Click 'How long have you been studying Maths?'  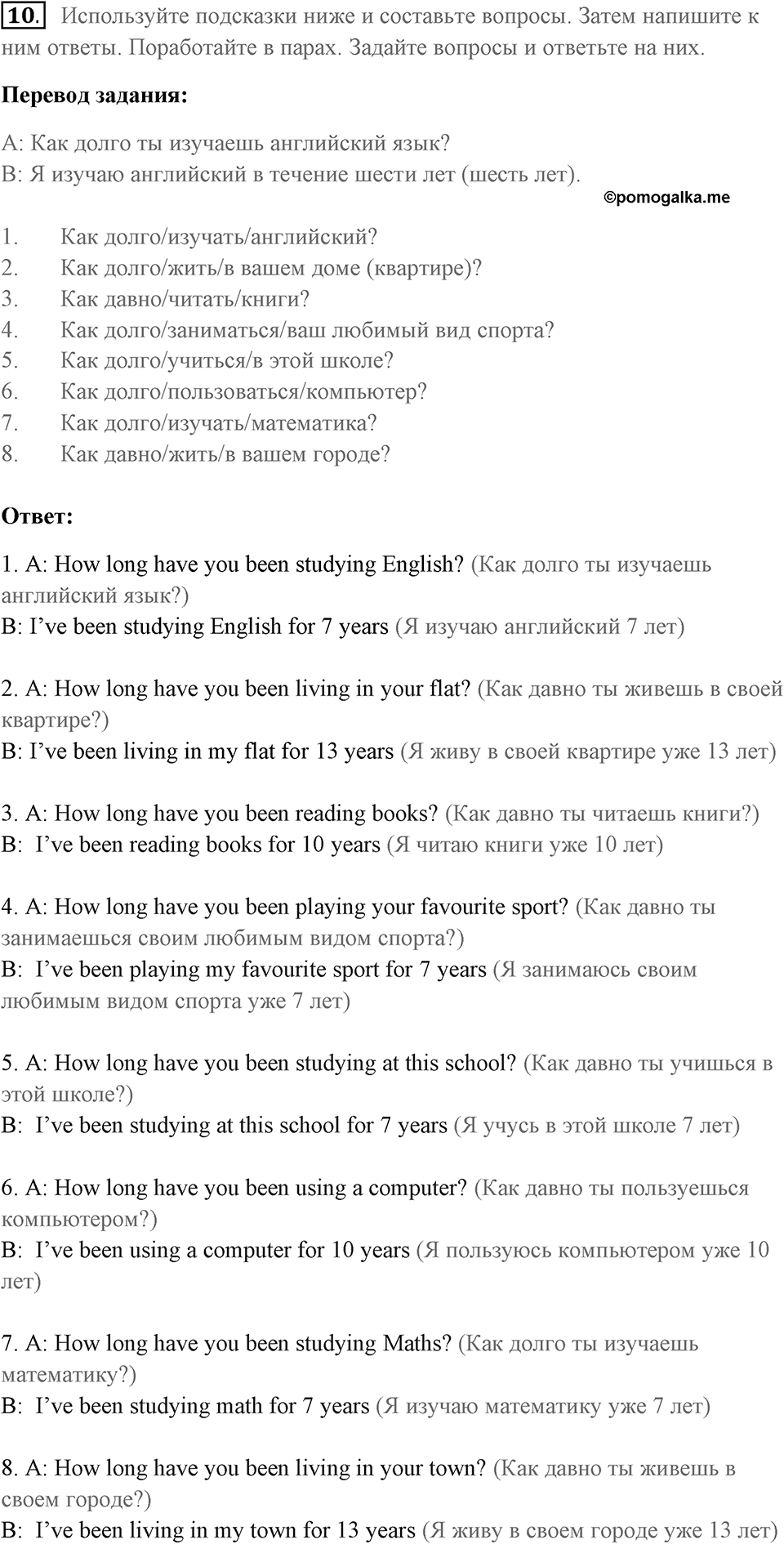point(253,1343)
